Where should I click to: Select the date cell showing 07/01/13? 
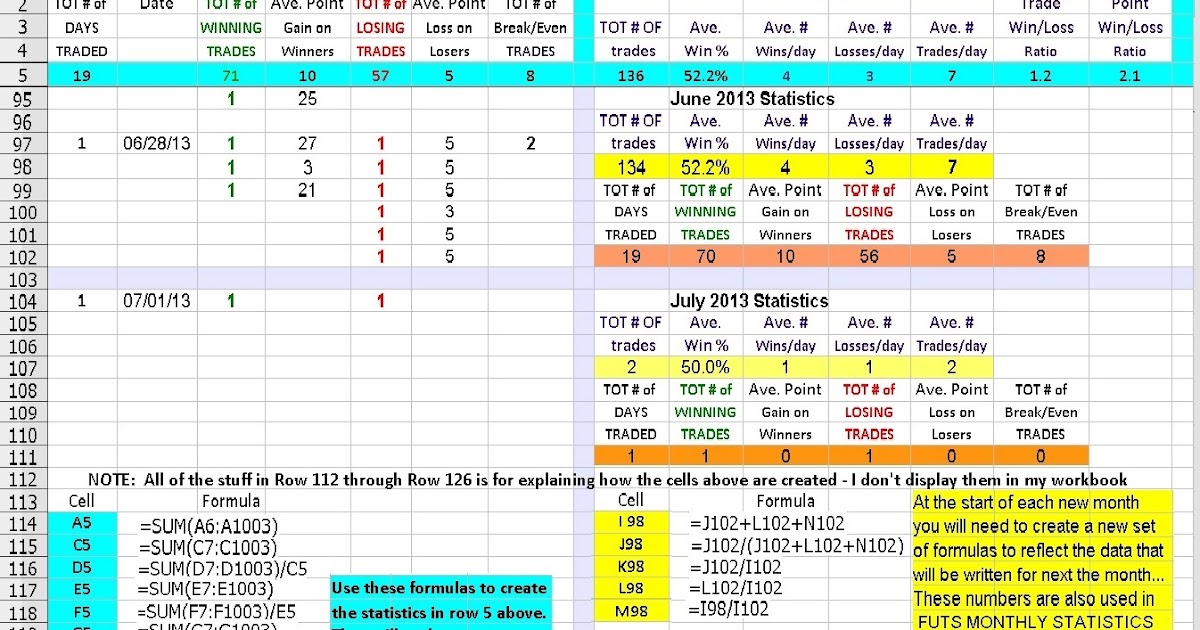pyautogui.click(x=156, y=300)
